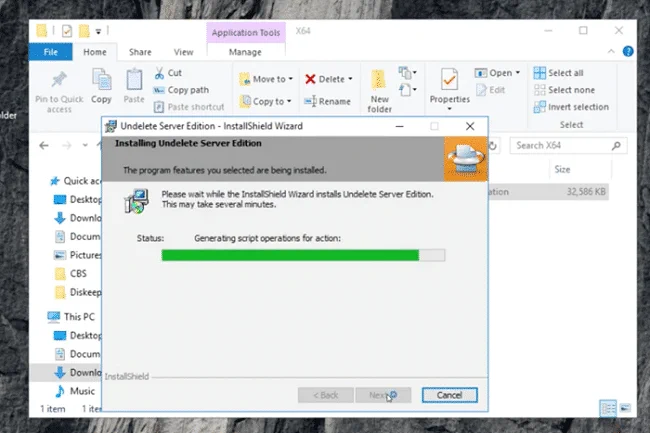Screen dimensions: 650x433
Task: Open Pictures in navigation pane
Action: pyautogui.click(x=78, y=255)
